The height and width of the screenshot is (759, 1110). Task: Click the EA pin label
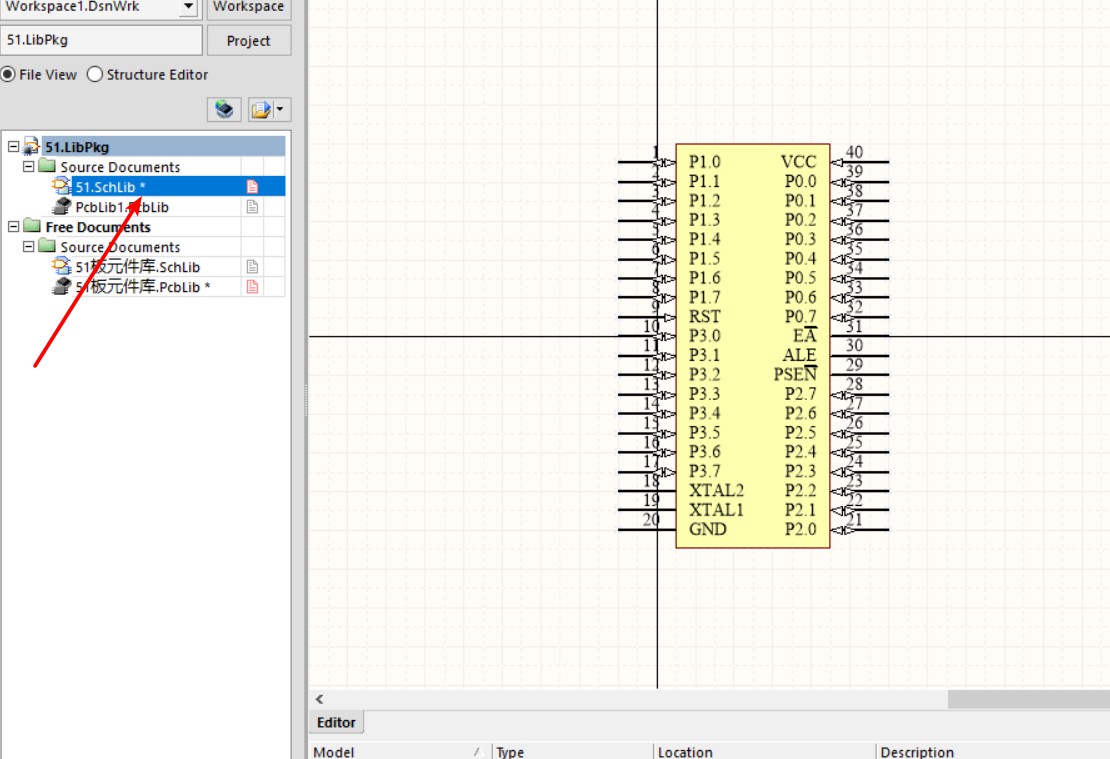[x=805, y=336]
